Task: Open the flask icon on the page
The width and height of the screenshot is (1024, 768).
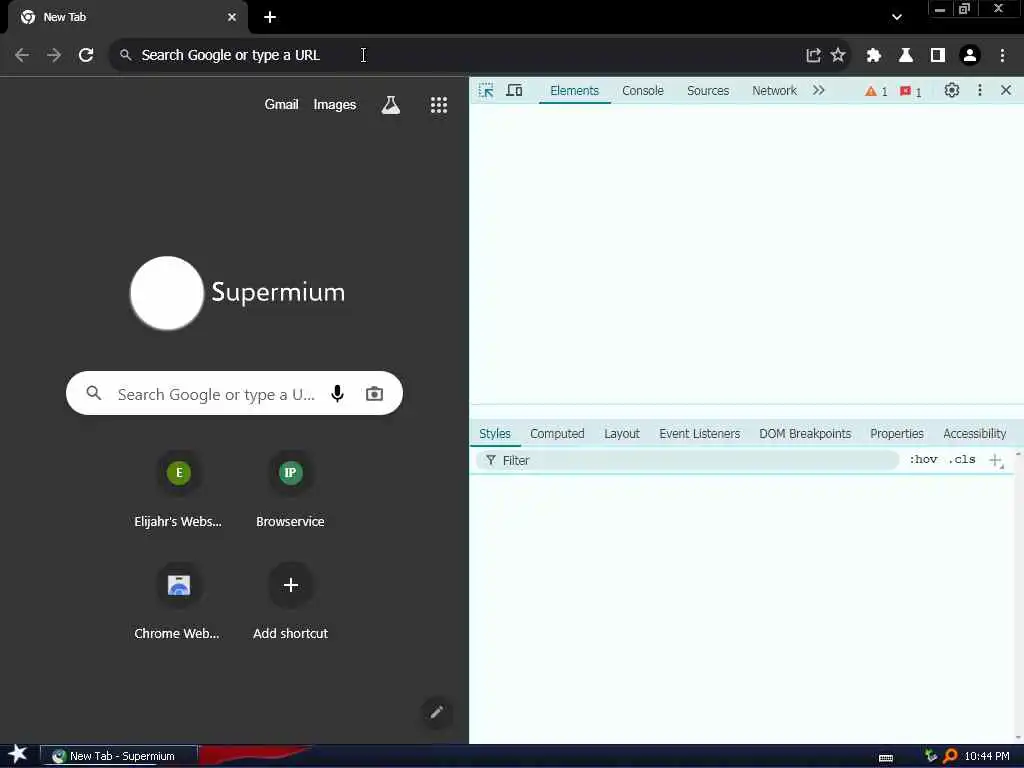Action: click(391, 105)
